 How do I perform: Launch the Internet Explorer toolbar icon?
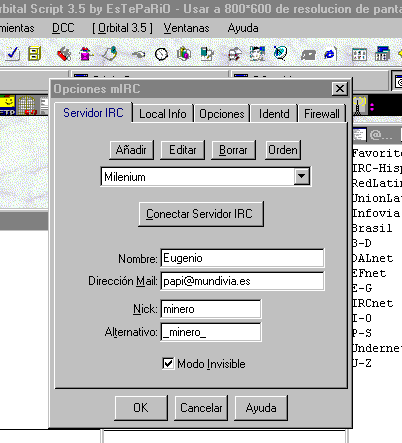coord(329,54)
